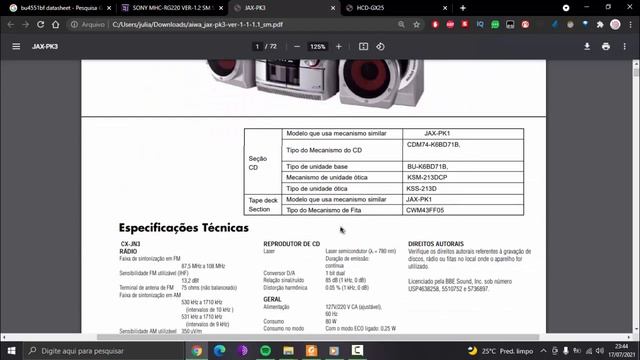Reload the current page
The height and width of the screenshot is (360, 640).
[x=40, y=24]
